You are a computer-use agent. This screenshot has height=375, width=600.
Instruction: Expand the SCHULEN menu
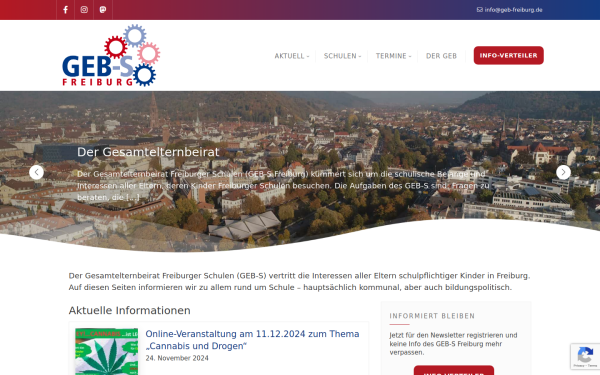342,56
